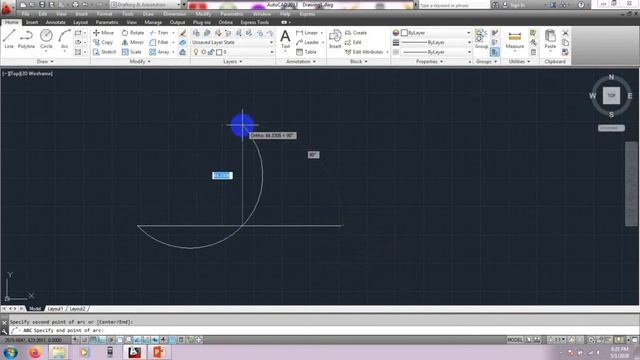Expand the Annotation panel
640x360 pixels.
pos(301,62)
